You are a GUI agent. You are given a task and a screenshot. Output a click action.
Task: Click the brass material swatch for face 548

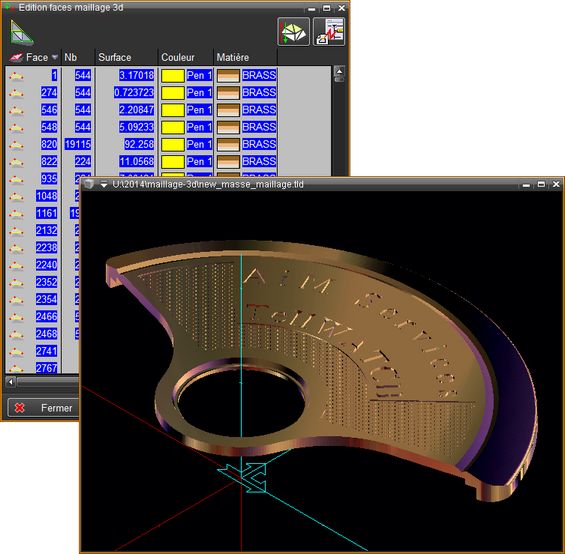(228, 127)
